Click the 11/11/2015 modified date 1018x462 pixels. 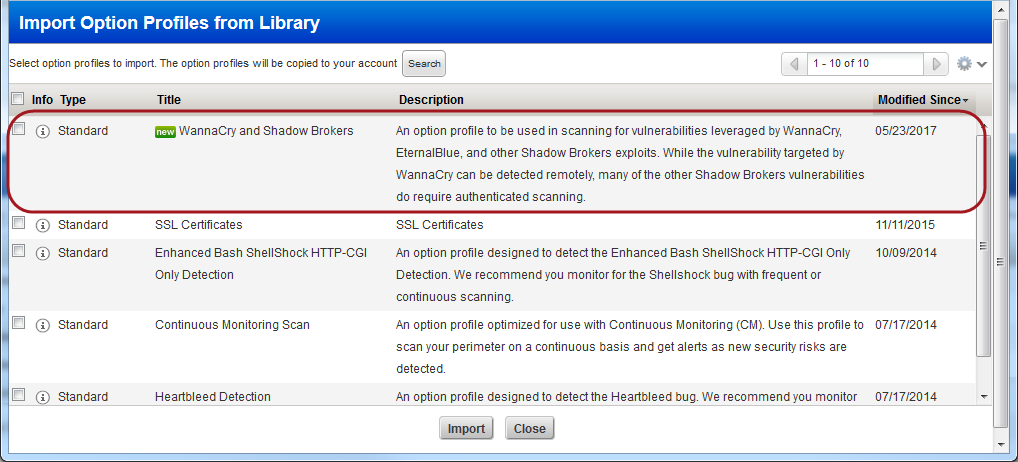(905, 225)
